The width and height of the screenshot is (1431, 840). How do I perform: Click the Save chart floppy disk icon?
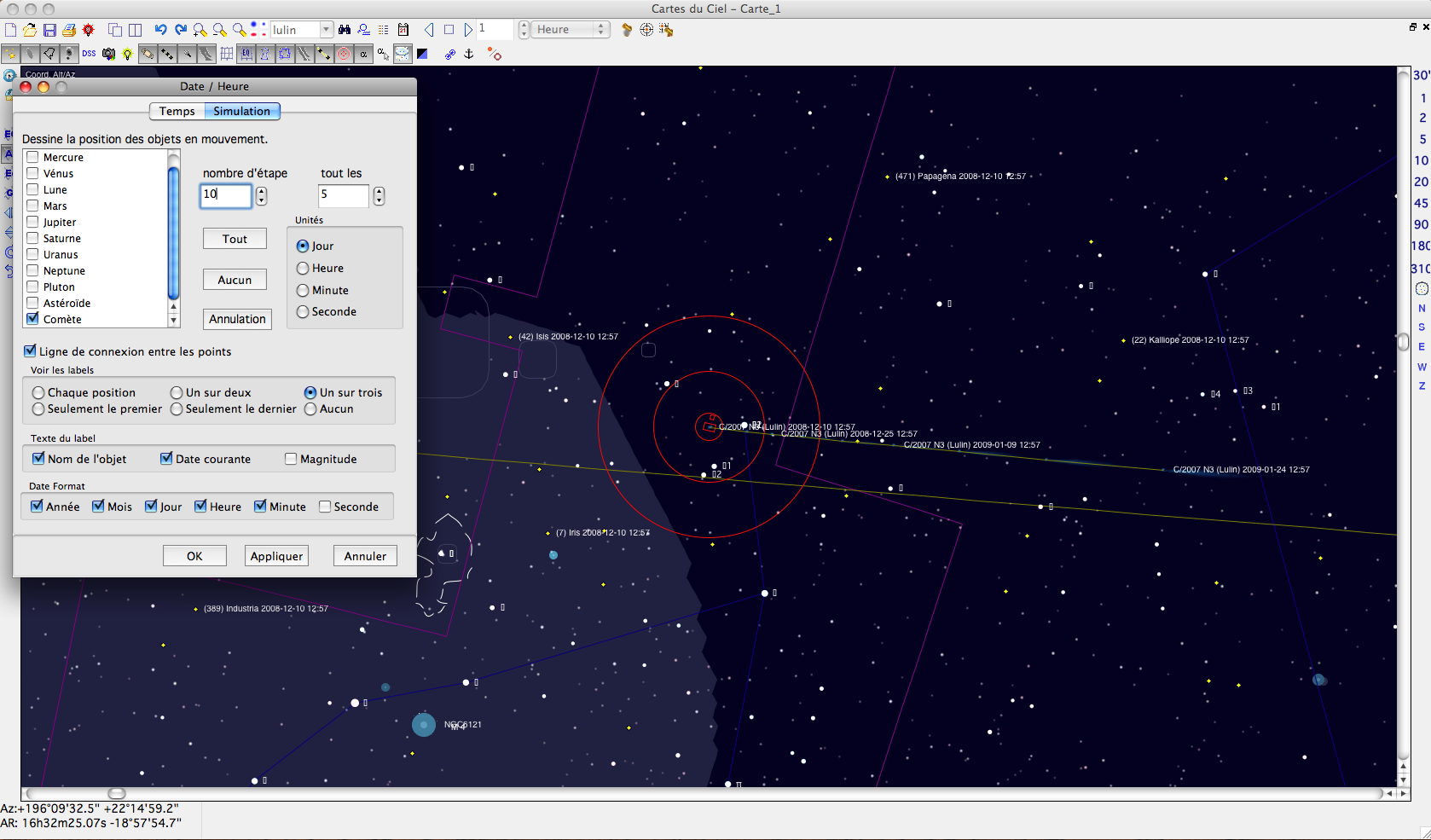[x=49, y=30]
